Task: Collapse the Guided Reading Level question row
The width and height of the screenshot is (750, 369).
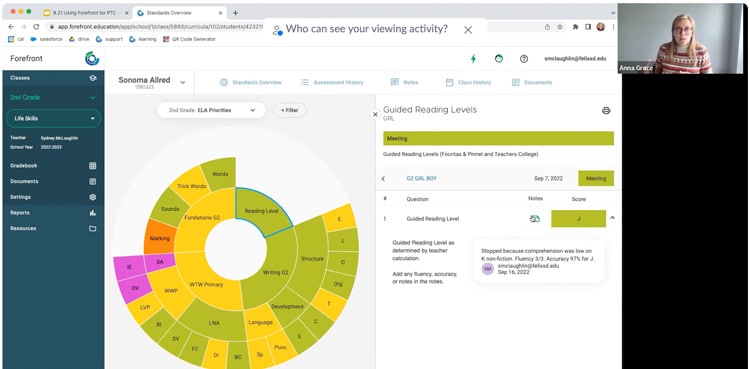Action: tap(613, 218)
